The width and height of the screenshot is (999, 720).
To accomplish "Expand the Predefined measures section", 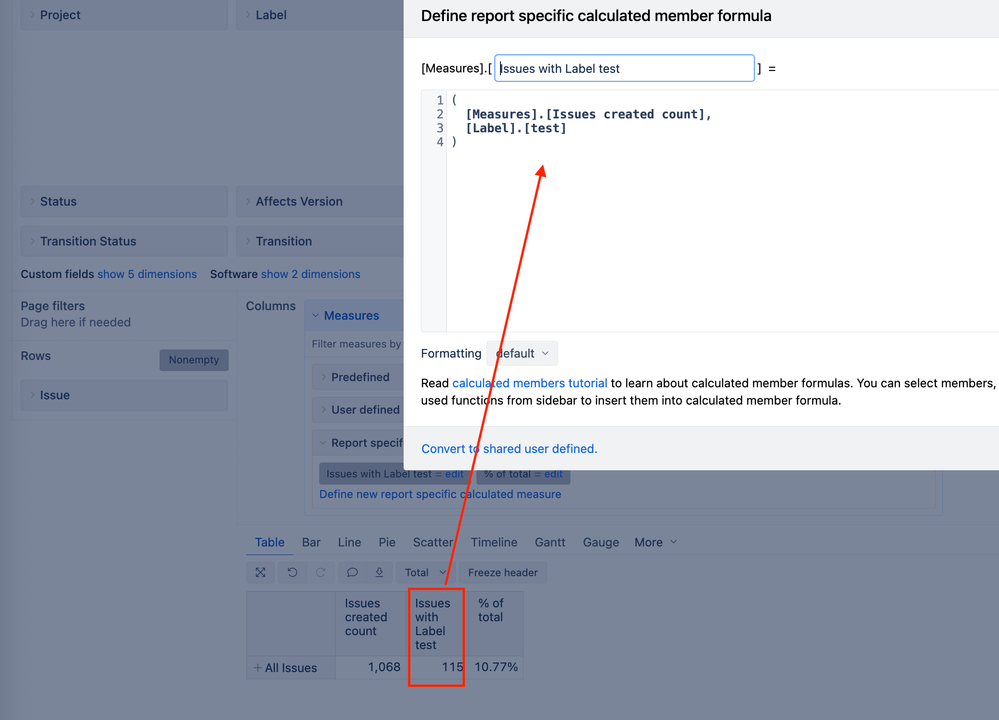I will pyautogui.click(x=360, y=377).
